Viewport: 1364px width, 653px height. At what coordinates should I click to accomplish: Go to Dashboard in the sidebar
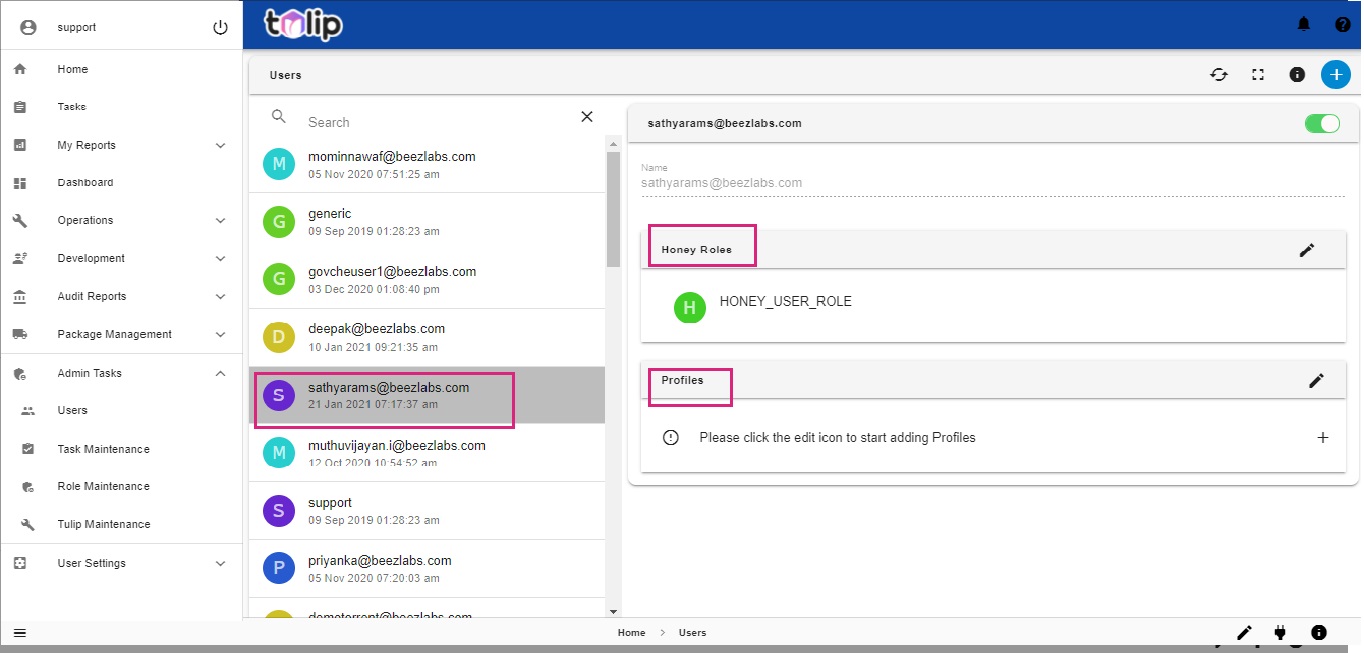(x=85, y=183)
